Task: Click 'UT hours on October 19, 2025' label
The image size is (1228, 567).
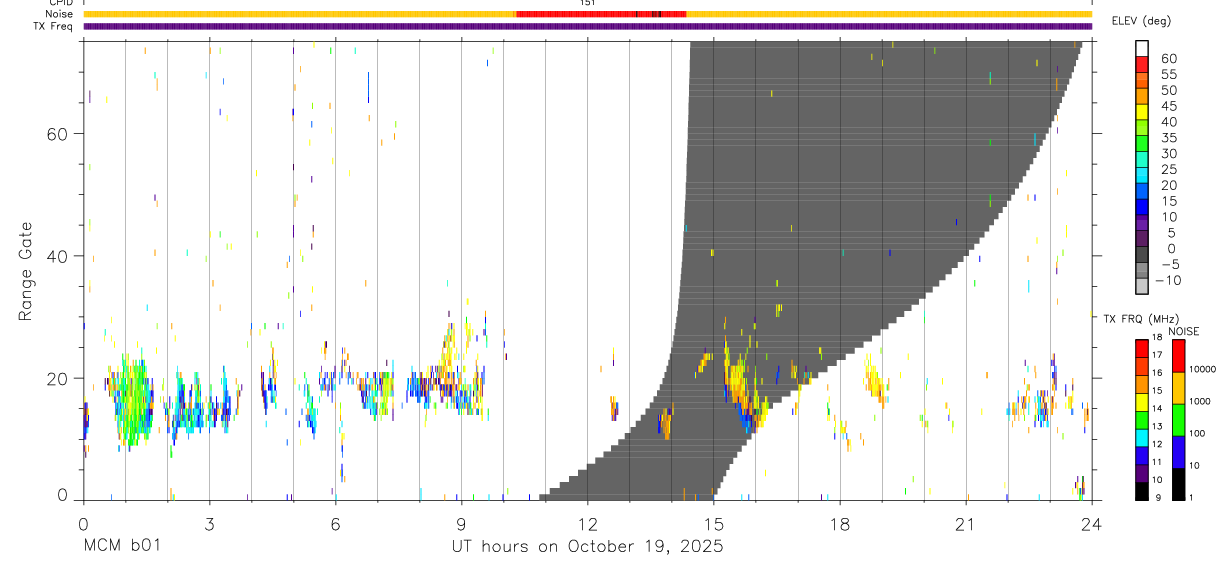Action: [x=587, y=546]
